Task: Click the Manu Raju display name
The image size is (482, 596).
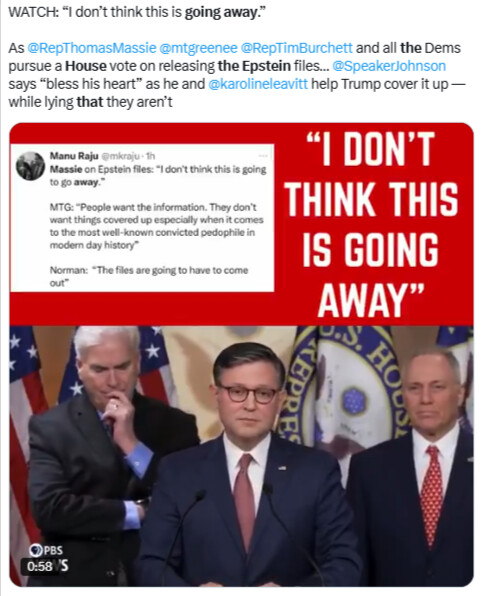Action: click(74, 156)
